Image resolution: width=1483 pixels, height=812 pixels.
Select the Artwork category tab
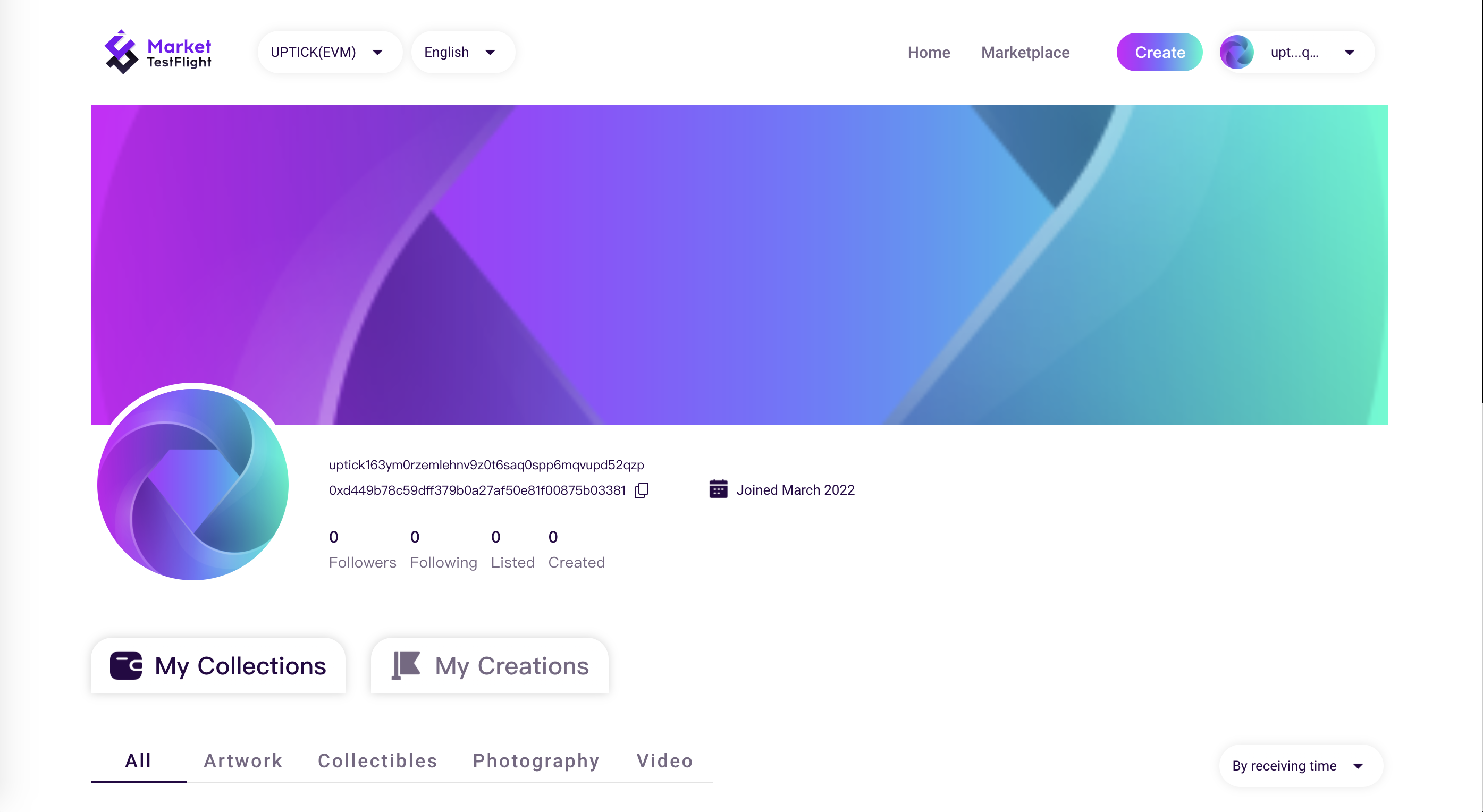[x=243, y=761]
